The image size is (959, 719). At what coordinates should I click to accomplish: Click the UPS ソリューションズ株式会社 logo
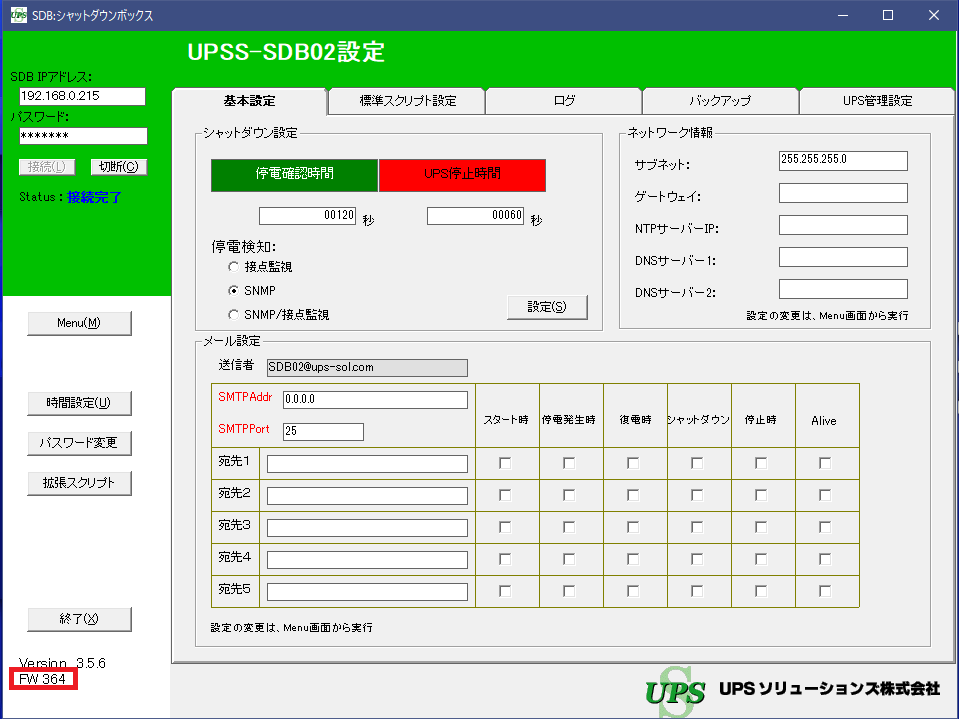(x=792, y=691)
